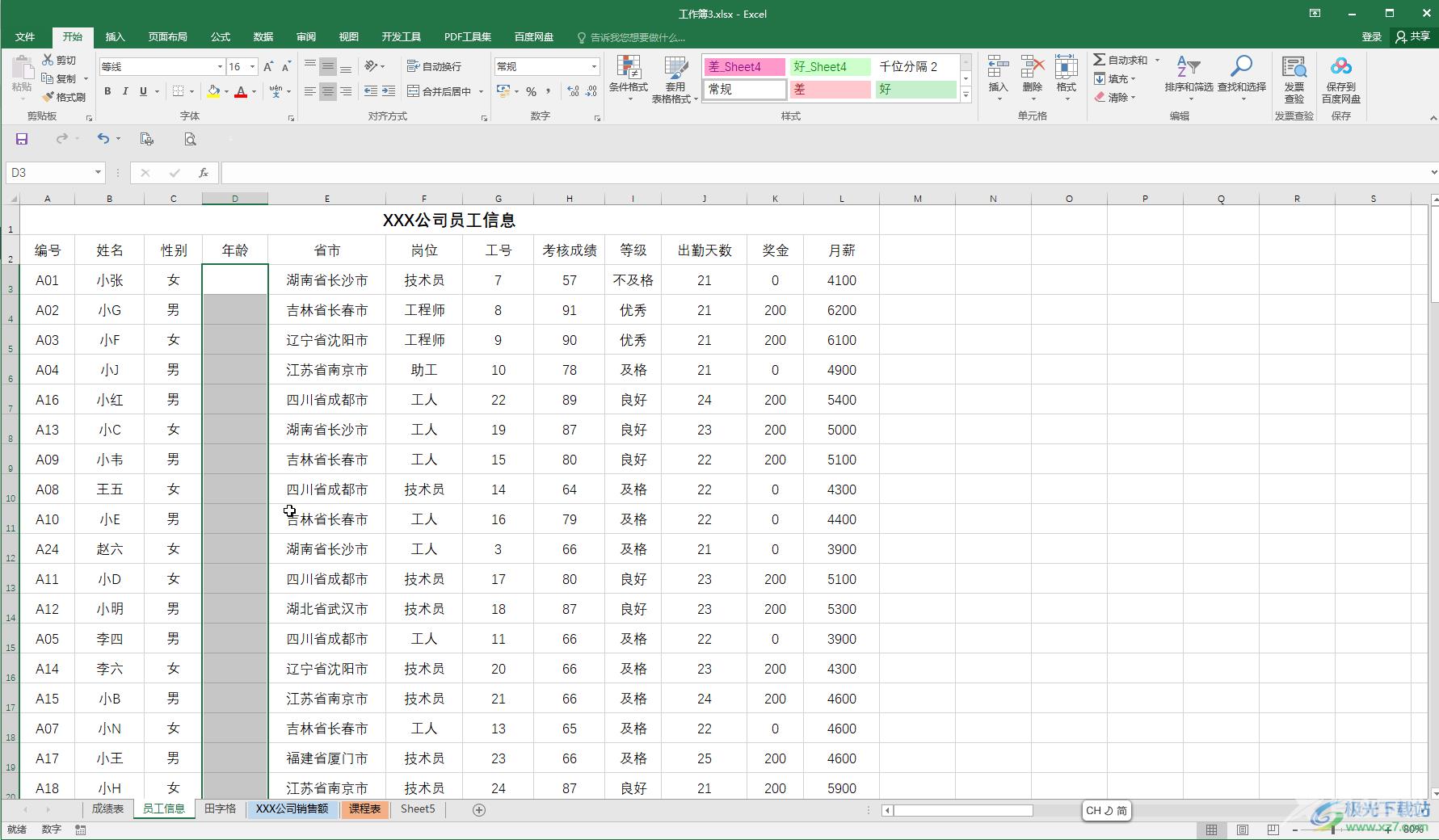This screenshot has width=1439, height=840.
Task: Click the Format cells icon
Action: coord(1067,68)
